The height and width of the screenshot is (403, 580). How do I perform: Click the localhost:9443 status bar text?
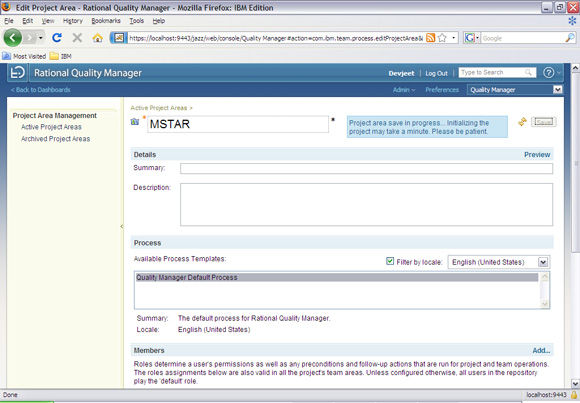click(546, 395)
